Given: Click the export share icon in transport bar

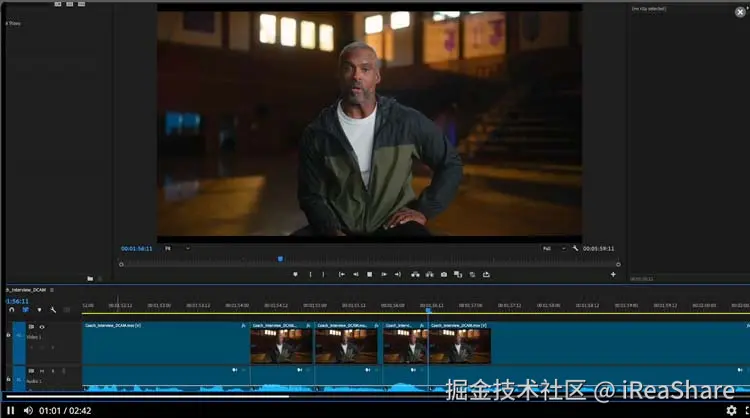Looking at the screenshot, I should [x=486, y=275].
